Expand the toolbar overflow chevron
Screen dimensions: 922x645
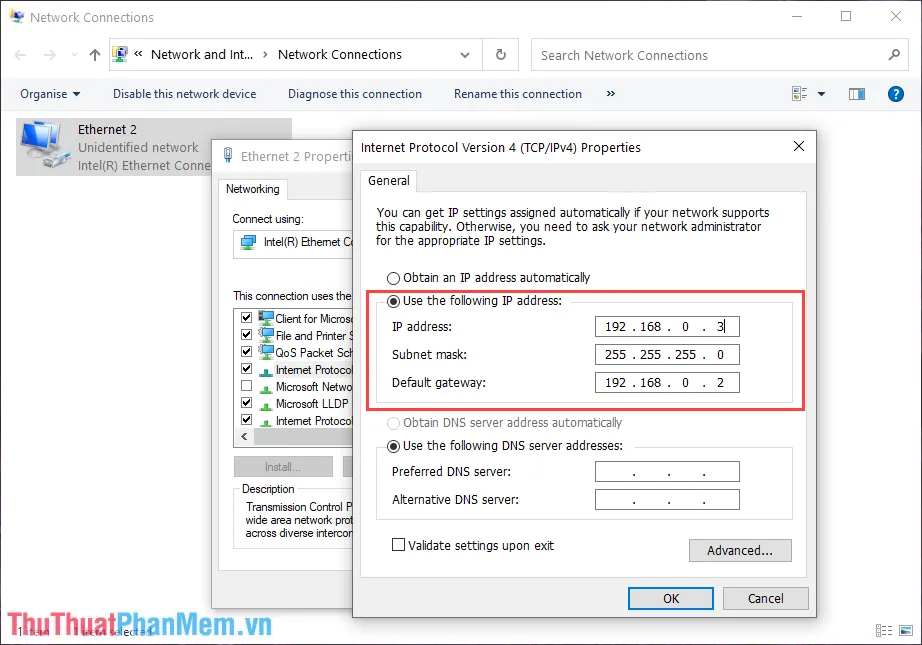611,94
